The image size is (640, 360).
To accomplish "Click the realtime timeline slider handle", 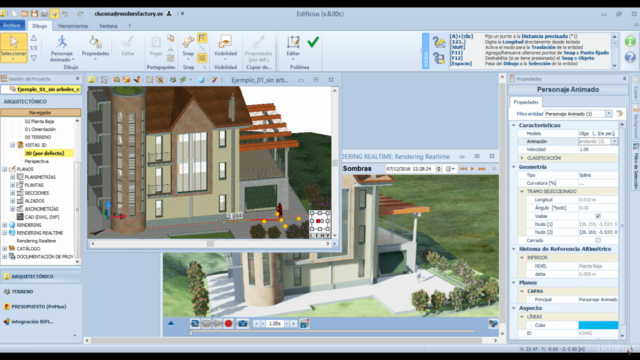I will coord(190,333).
